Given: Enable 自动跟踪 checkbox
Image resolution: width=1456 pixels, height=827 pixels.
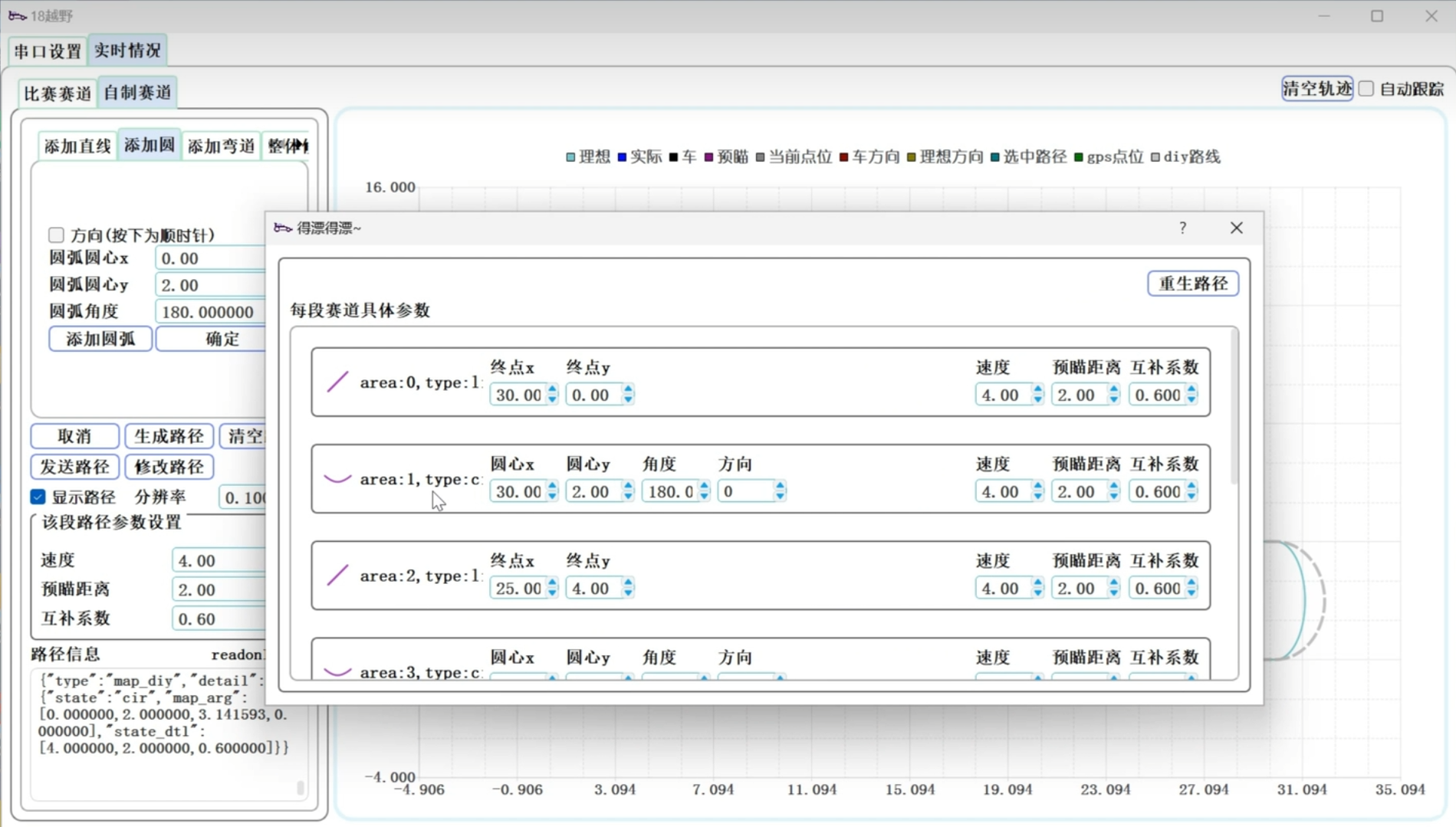Looking at the screenshot, I should 1366,89.
